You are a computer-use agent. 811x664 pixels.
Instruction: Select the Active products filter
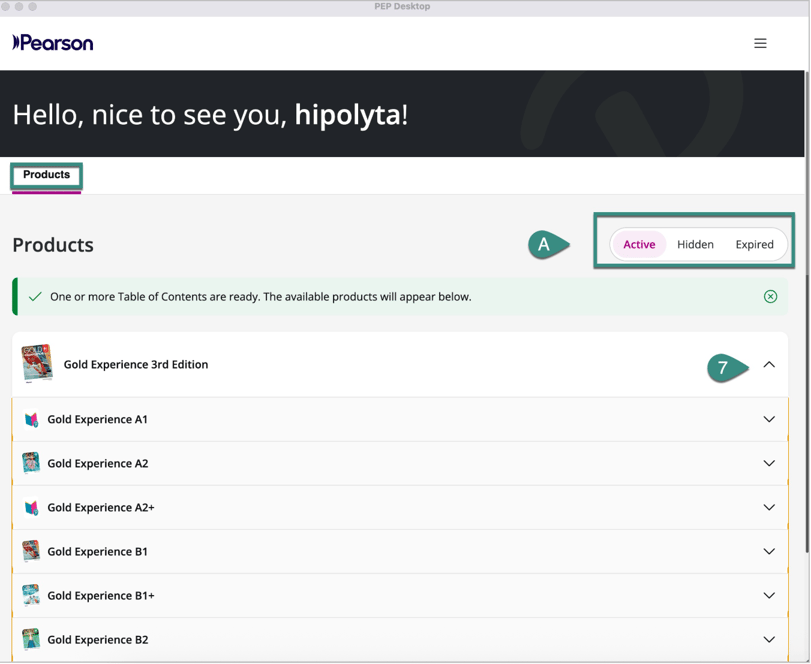click(x=639, y=245)
